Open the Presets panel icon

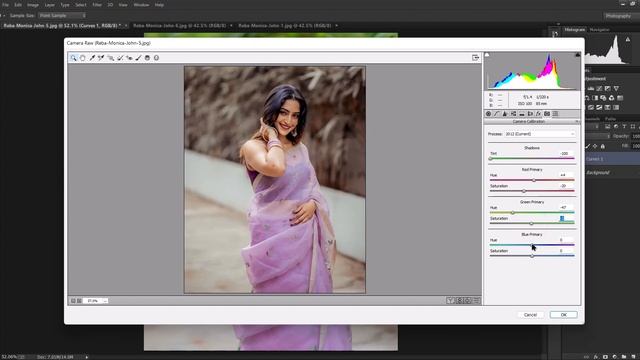click(555, 114)
